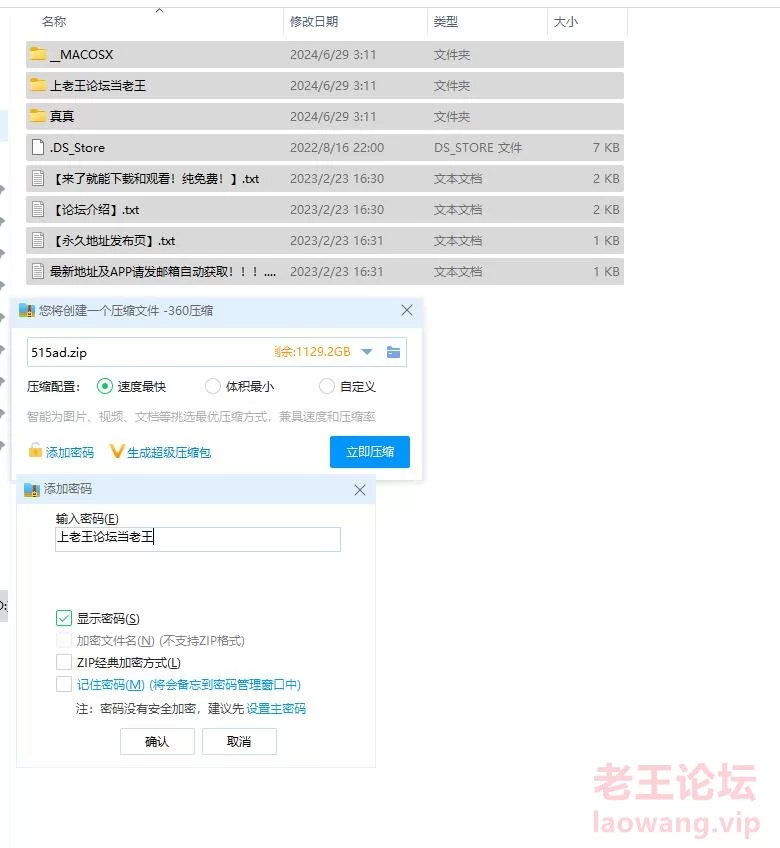Select the 上老王论坛当老王 folder name

(x=98, y=85)
